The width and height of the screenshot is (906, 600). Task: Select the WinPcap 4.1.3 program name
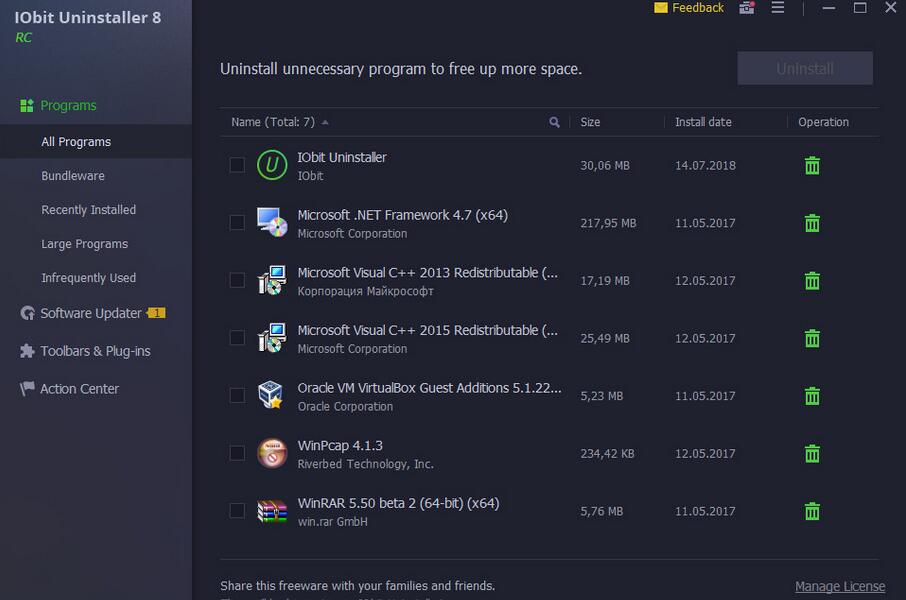(x=340, y=446)
